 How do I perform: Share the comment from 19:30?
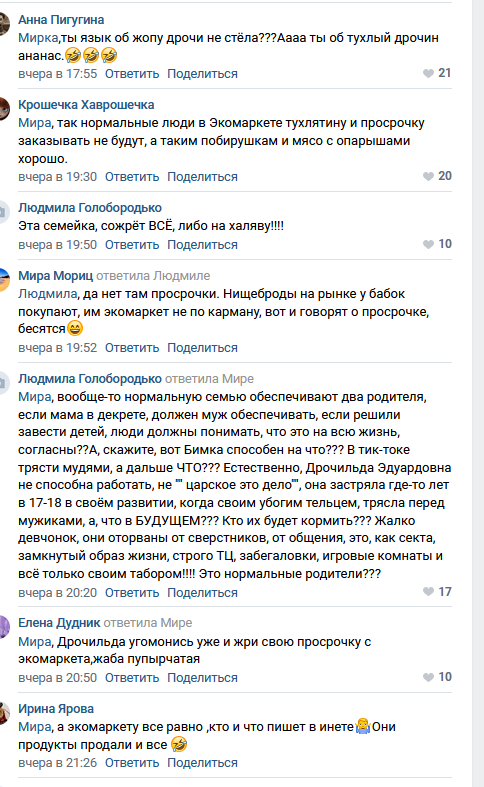pos(202,177)
